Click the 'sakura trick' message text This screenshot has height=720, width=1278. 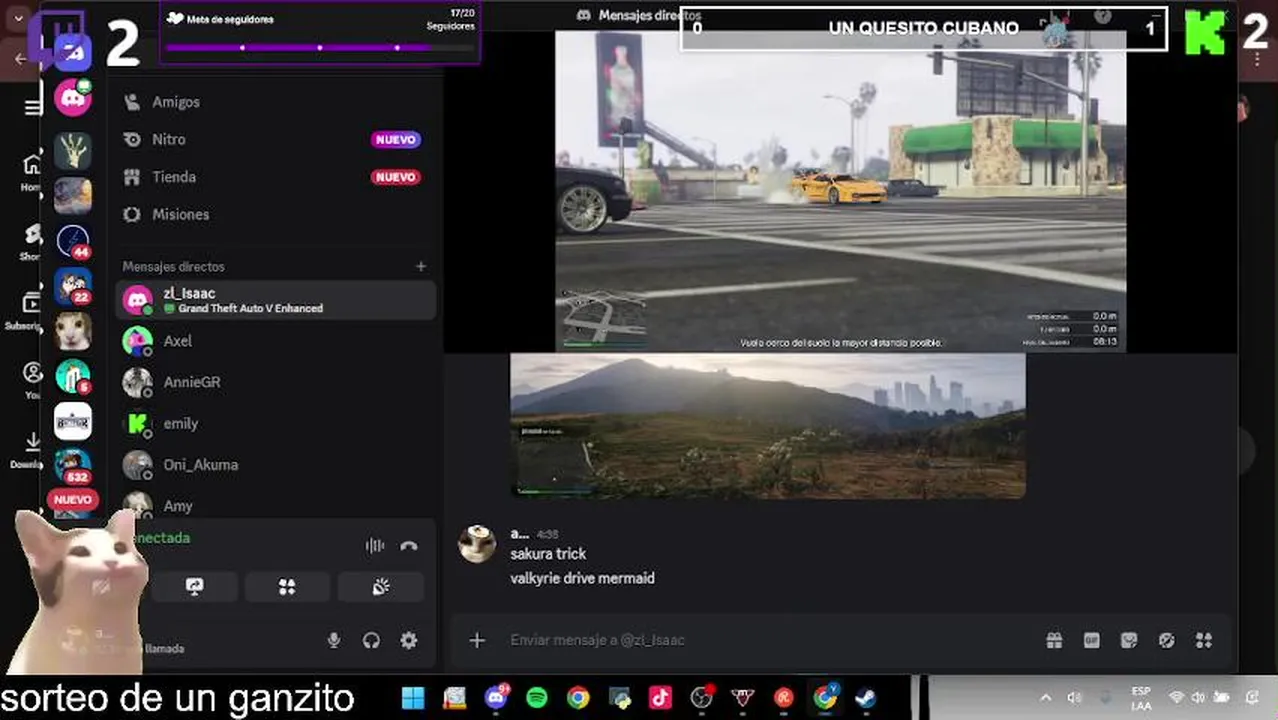pos(548,554)
